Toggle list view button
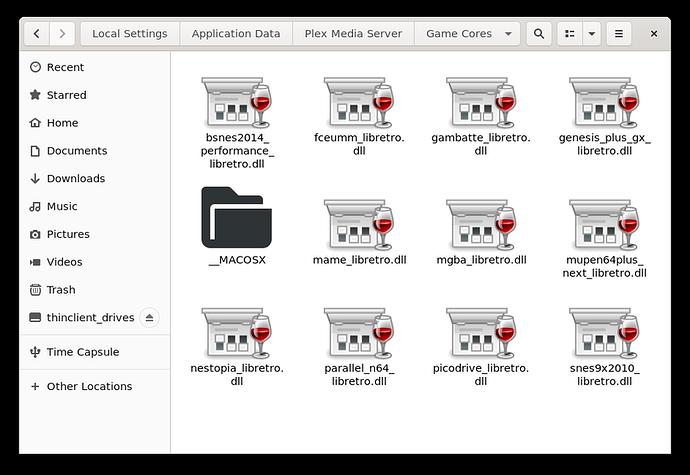The width and height of the screenshot is (690, 475). [570, 34]
